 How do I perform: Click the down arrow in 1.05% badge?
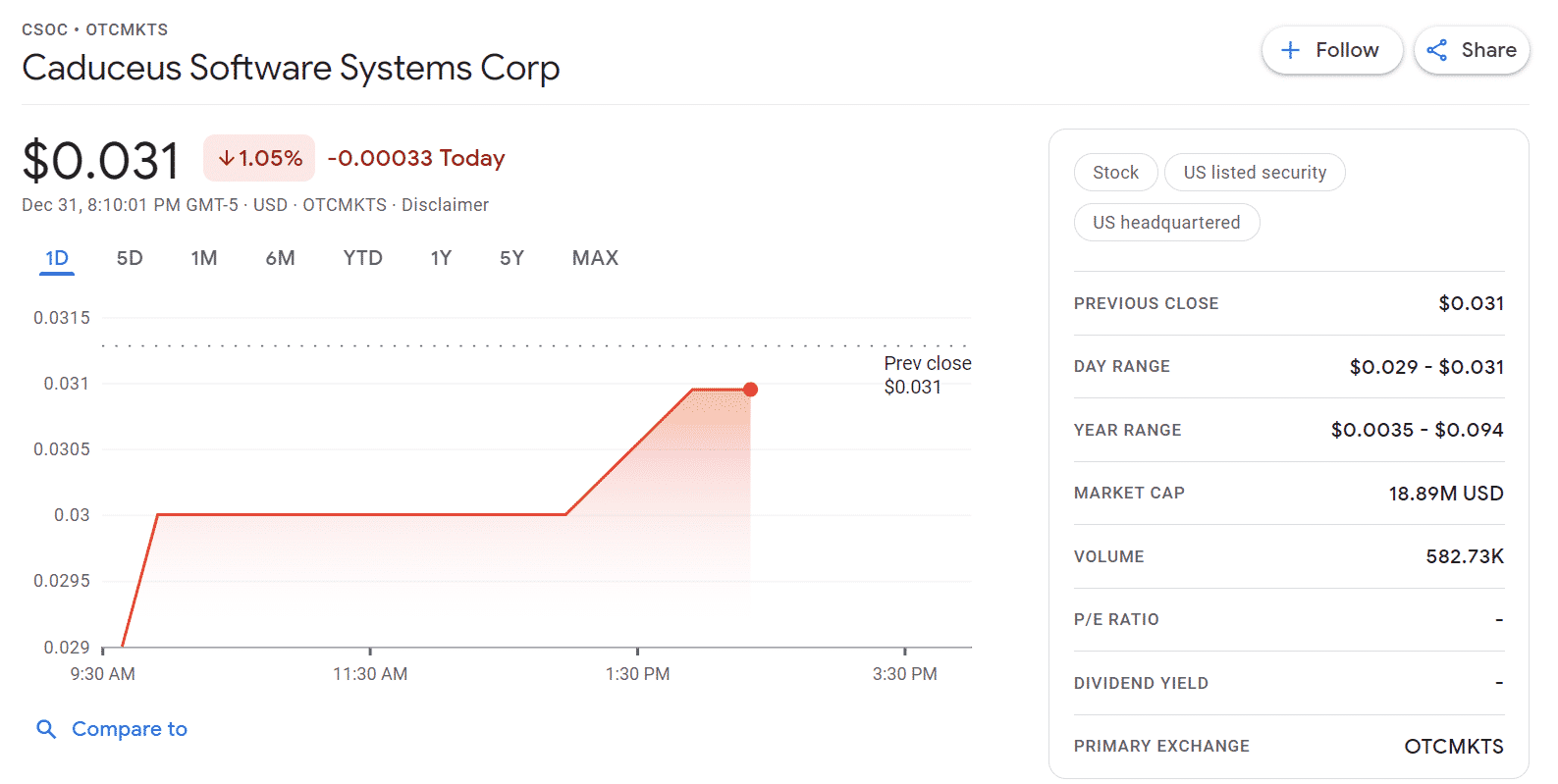pyautogui.click(x=226, y=158)
